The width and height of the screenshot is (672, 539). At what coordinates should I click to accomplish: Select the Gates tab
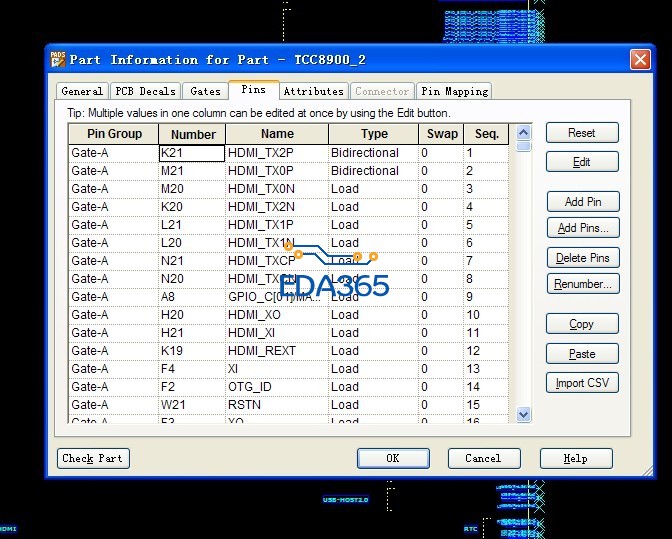[x=205, y=91]
